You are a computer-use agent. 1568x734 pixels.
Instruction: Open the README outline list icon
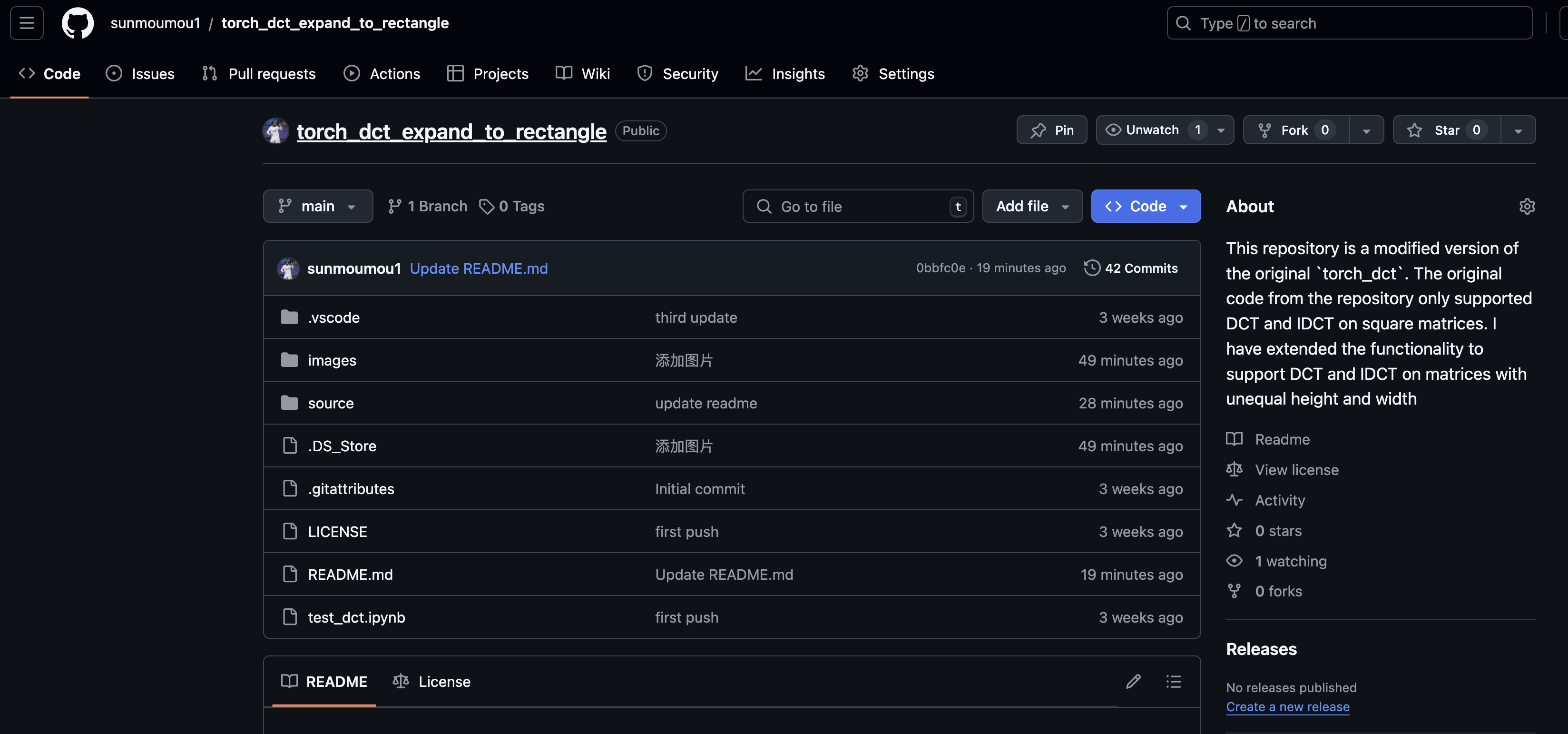click(1174, 681)
